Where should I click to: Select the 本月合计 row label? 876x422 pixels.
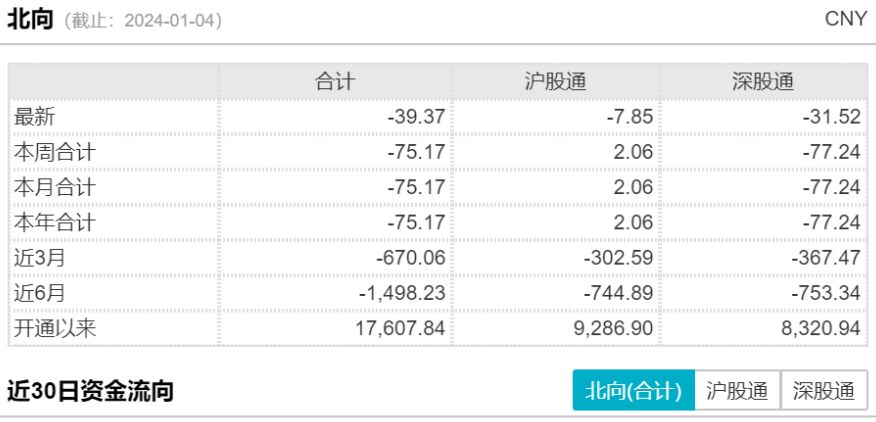pyautogui.click(x=55, y=187)
